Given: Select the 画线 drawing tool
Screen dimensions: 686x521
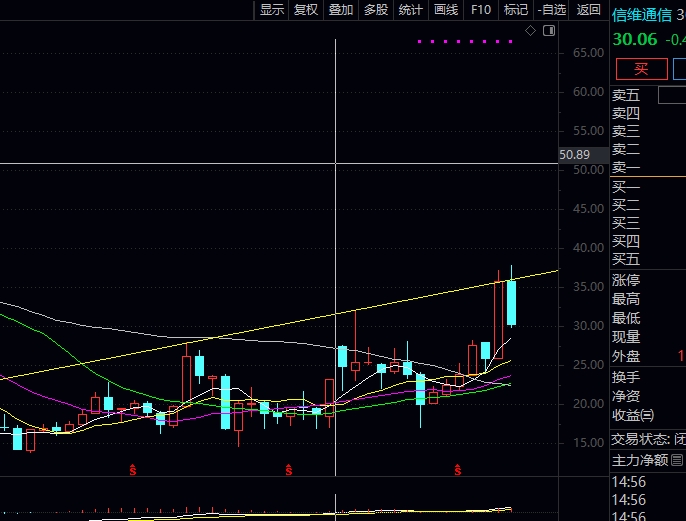Looking at the screenshot, I should point(446,10).
